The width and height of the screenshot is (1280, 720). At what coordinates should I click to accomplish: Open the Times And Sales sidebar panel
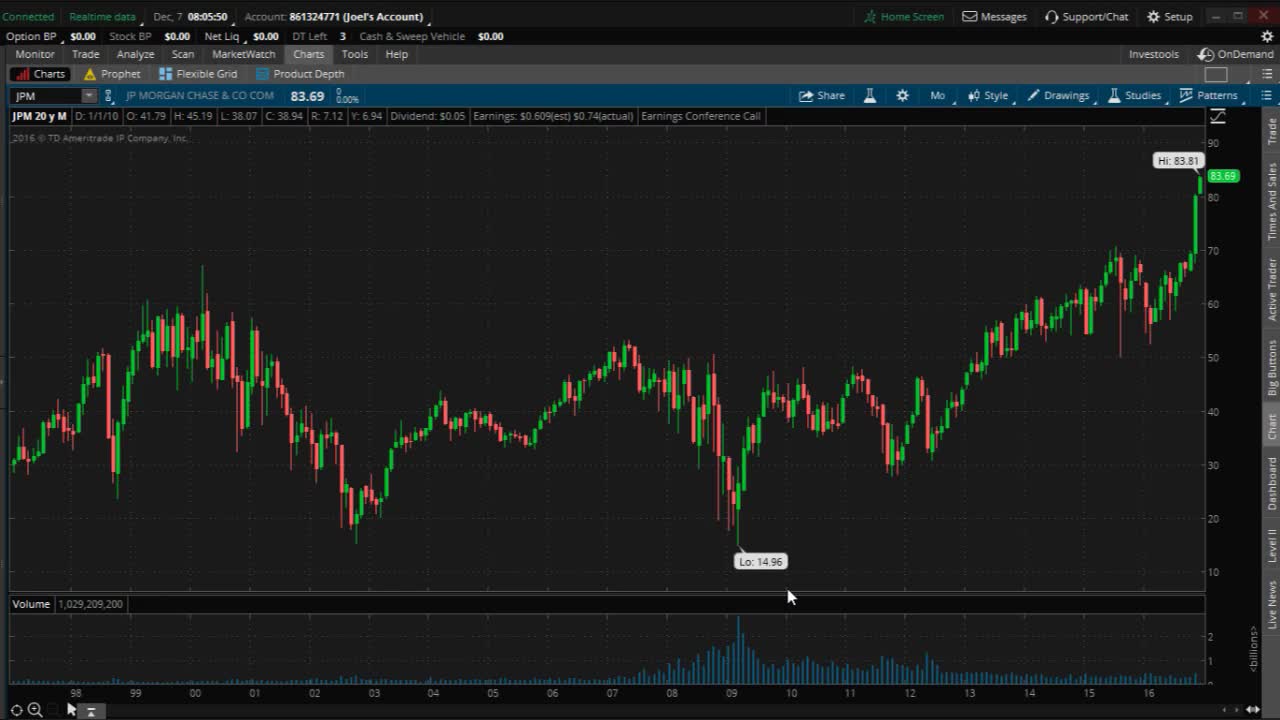tap(1272, 201)
